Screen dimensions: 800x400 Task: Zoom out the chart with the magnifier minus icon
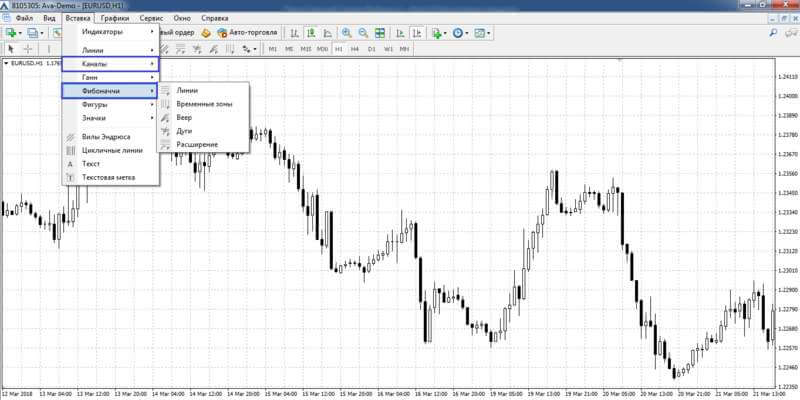(363, 33)
